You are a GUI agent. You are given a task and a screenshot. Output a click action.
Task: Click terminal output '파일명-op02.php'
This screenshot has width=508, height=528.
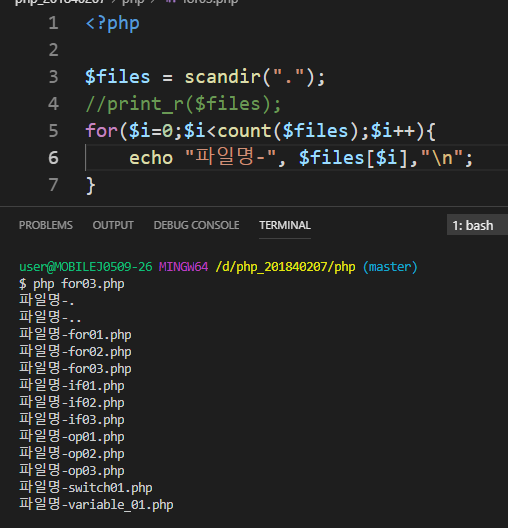point(72,453)
